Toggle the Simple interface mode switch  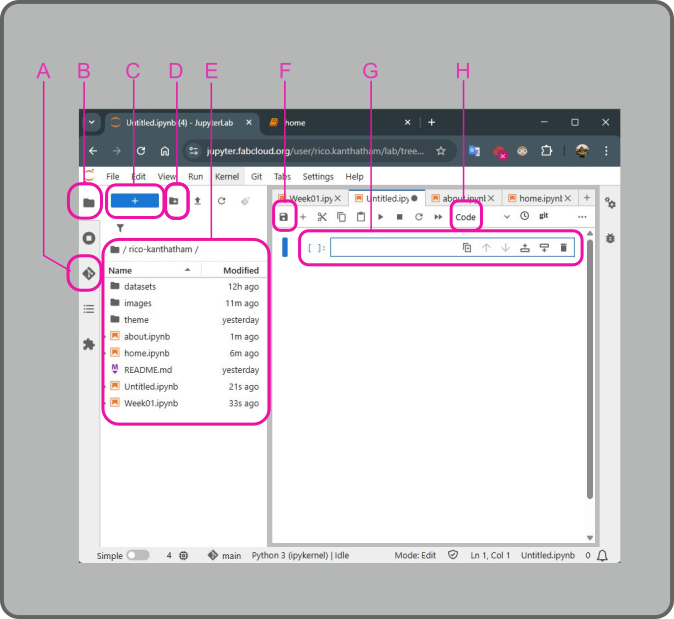[138, 555]
